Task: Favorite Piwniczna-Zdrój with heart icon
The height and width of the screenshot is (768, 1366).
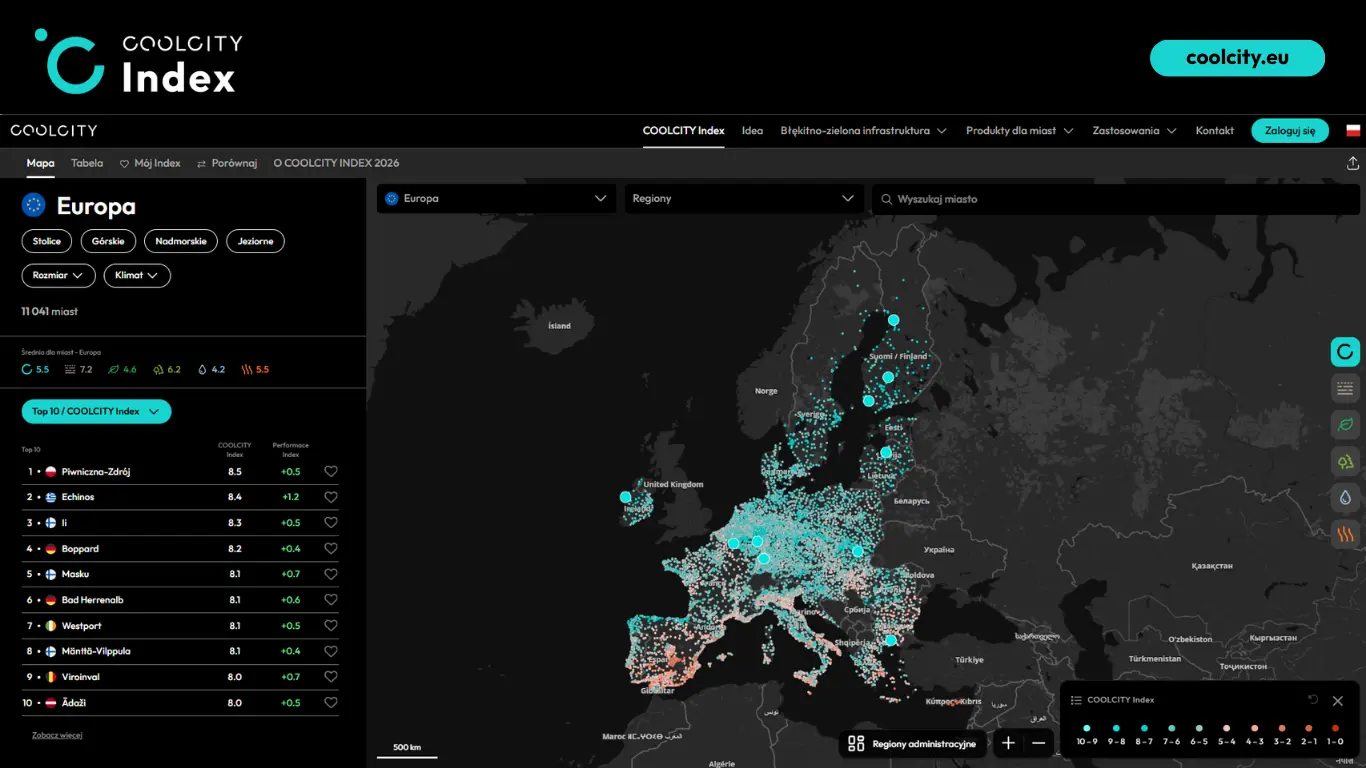Action: pyautogui.click(x=331, y=472)
